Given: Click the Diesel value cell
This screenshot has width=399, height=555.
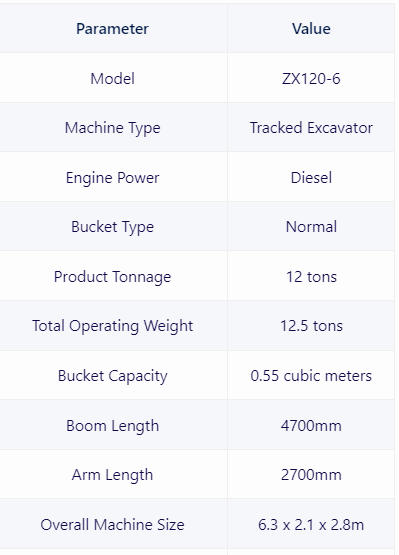Looking at the screenshot, I should click(311, 178).
